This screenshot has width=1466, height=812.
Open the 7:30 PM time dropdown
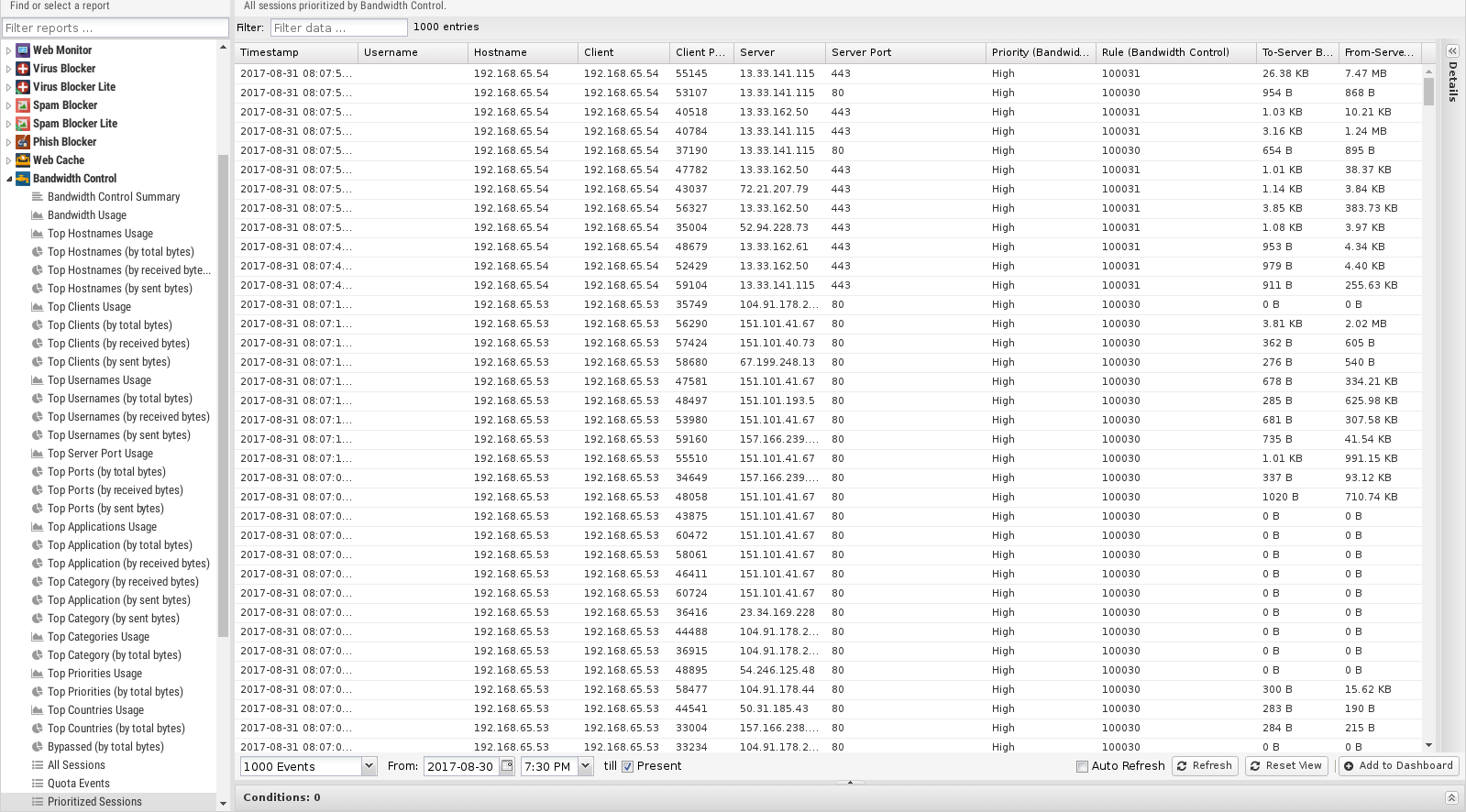click(x=585, y=766)
